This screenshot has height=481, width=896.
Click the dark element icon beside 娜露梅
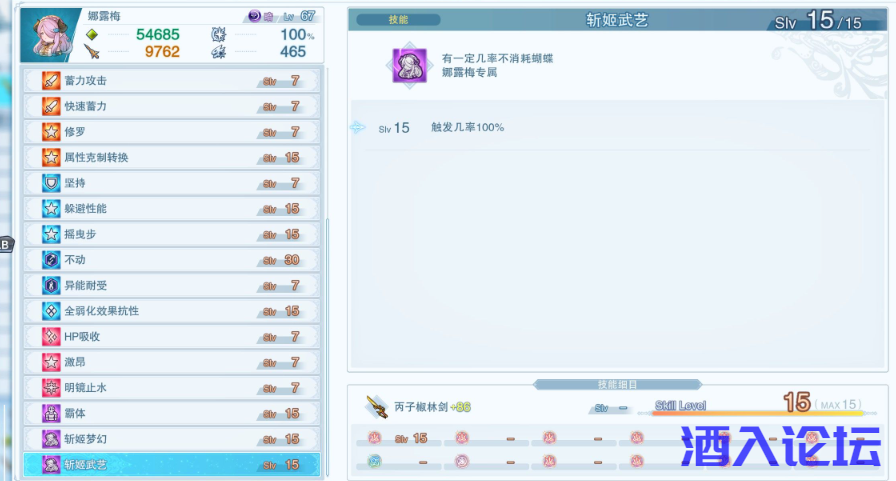pos(255,17)
